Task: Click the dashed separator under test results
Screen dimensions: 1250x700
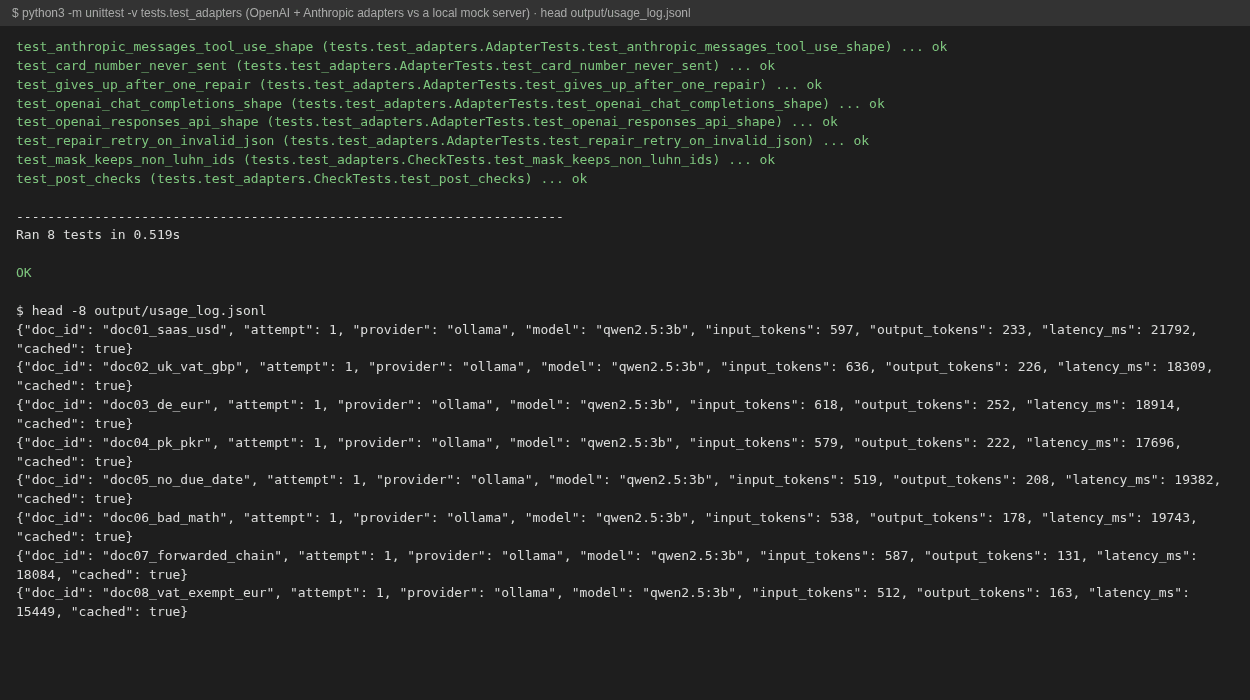Action: point(290,217)
